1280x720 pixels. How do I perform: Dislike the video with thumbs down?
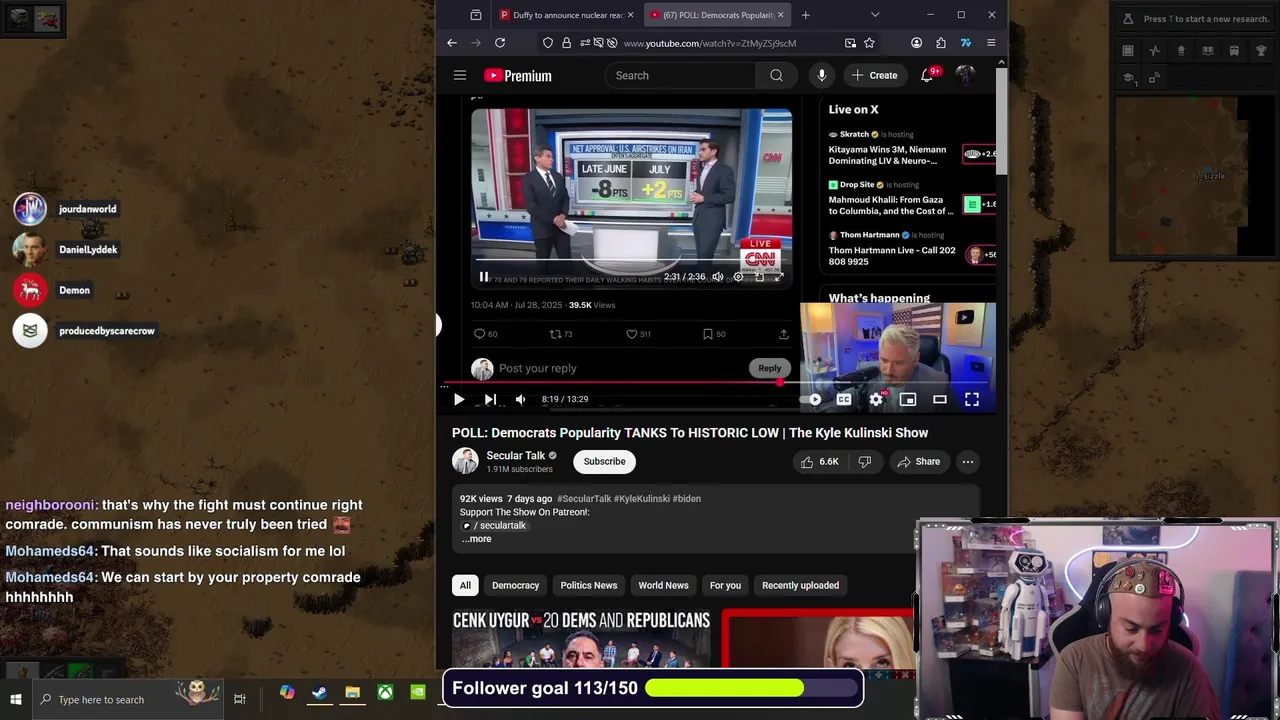pos(865,462)
